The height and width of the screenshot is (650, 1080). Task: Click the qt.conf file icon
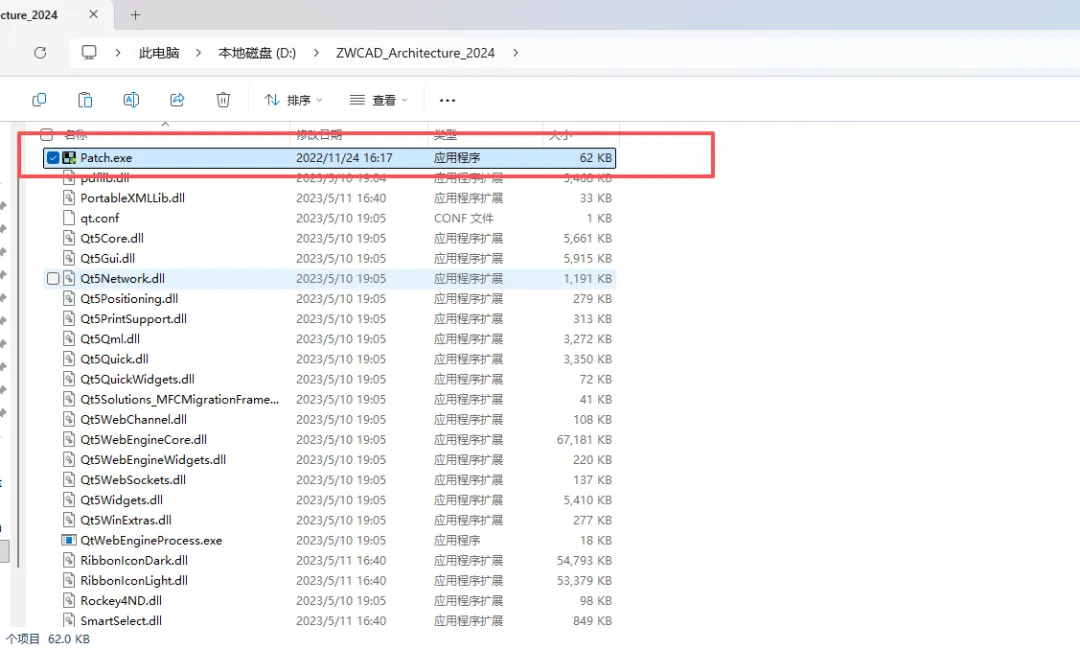pos(69,218)
